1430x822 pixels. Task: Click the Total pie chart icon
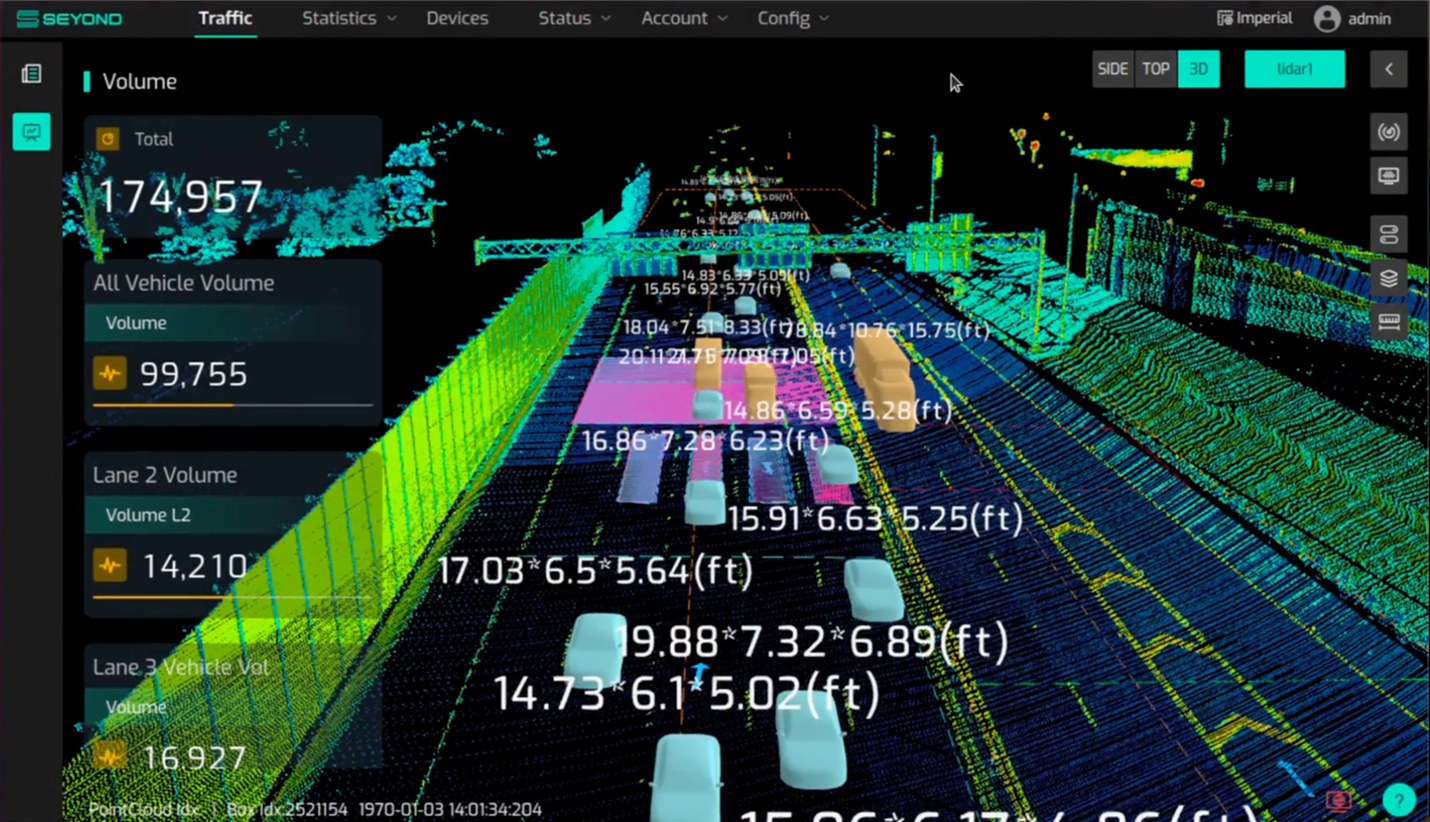coord(108,139)
